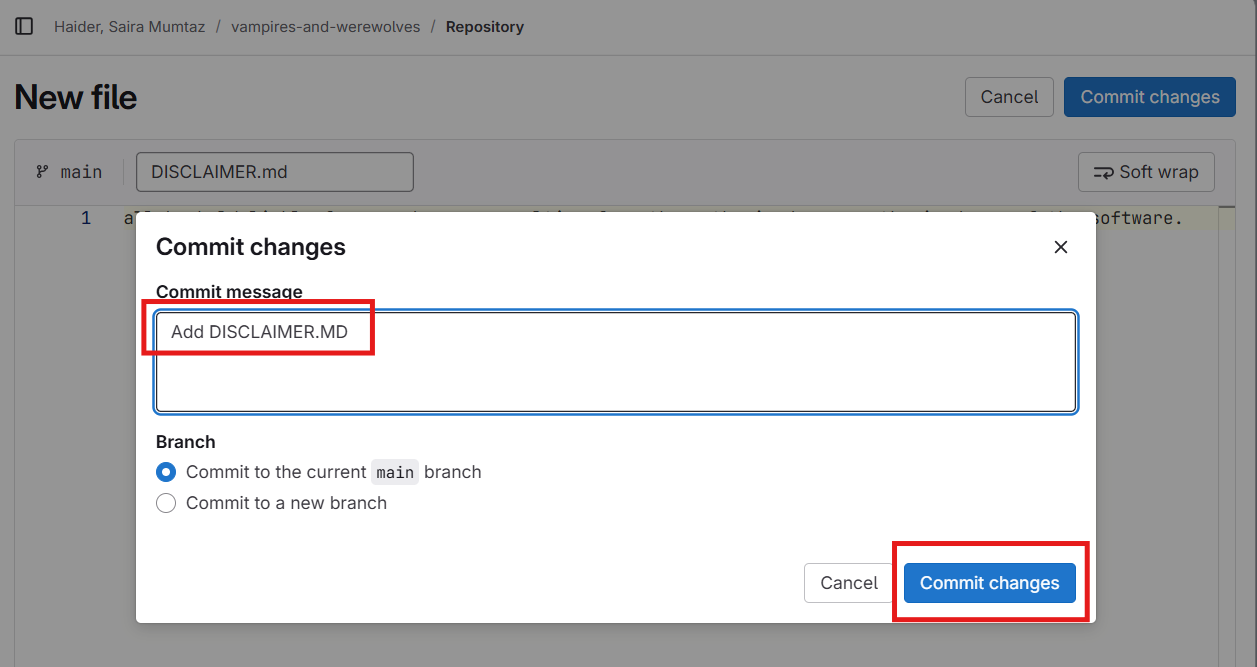Click Commit changes in the dialog
Viewport: 1257px width, 667px height.
pyautogui.click(x=989, y=583)
